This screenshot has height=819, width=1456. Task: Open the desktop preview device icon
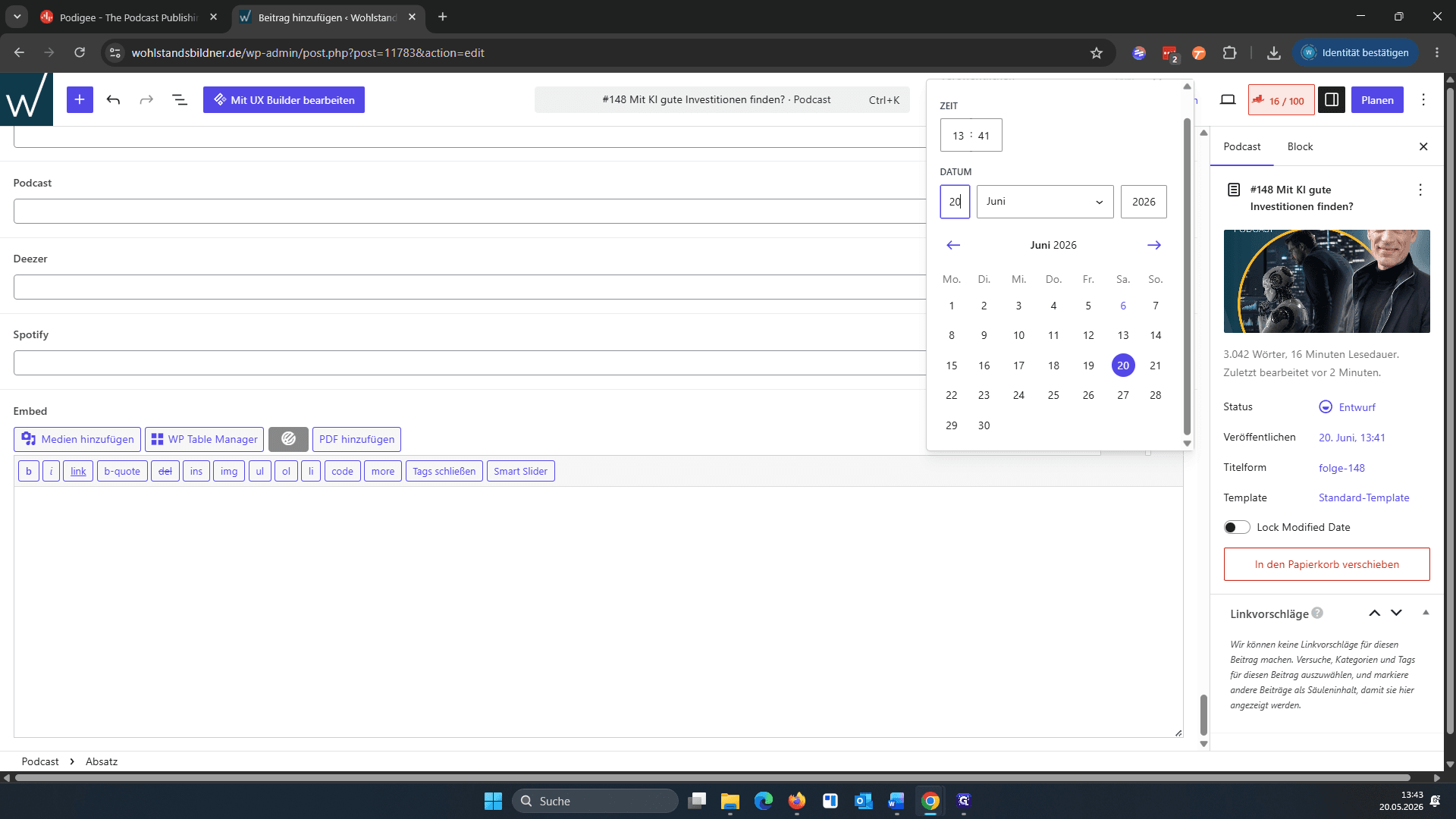tap(1228, 99)
